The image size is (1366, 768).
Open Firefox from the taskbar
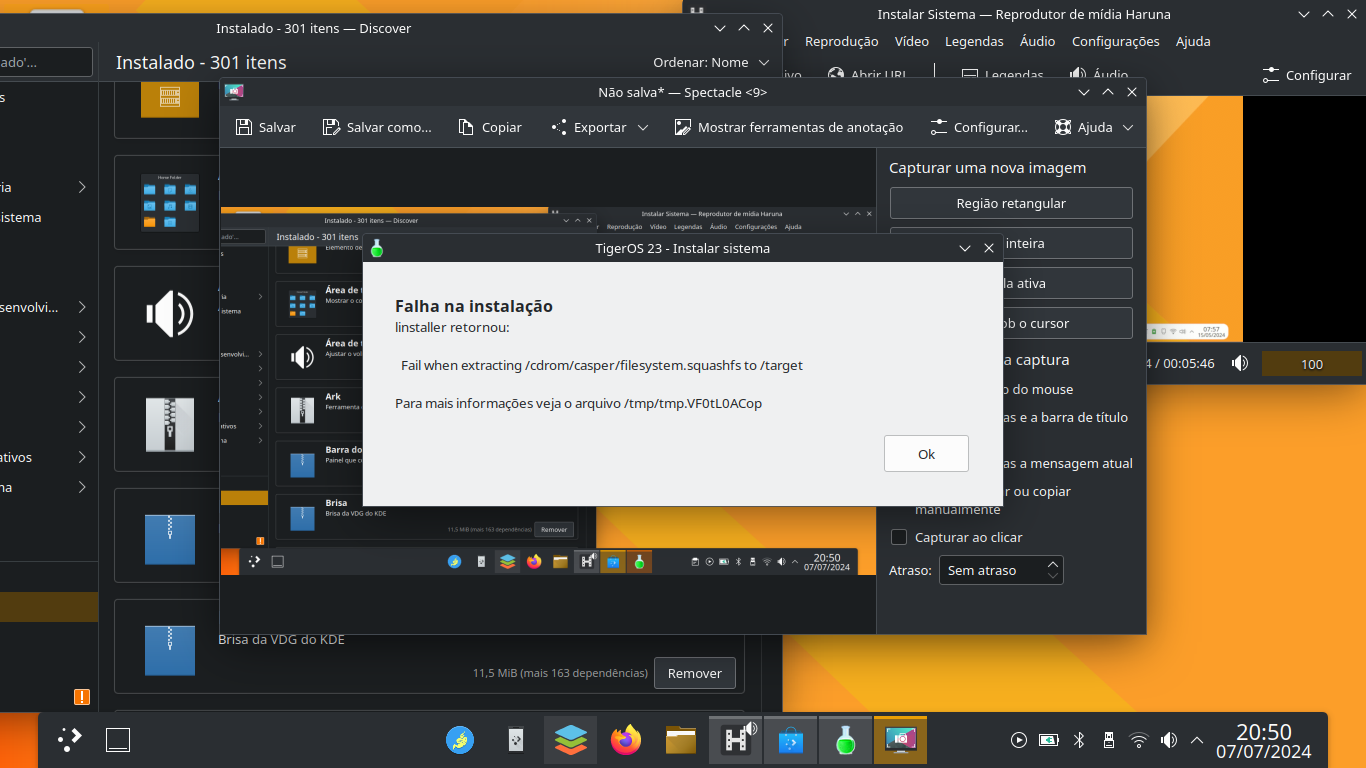coord(626,740)
